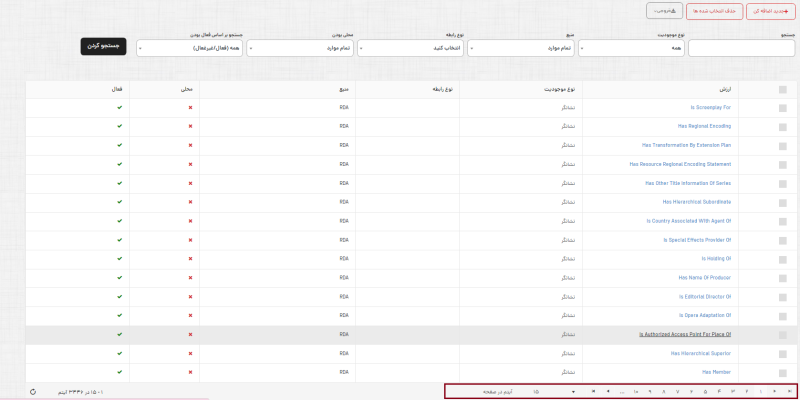
Task: Go to the last page using the pager arrow
Action: click(x=593, y=391)
